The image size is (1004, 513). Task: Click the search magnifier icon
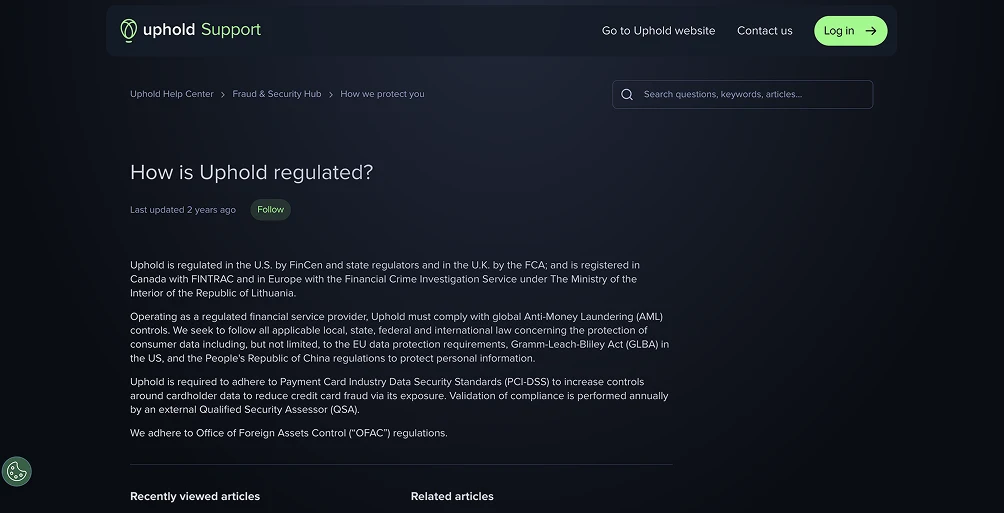click(627, 95)
